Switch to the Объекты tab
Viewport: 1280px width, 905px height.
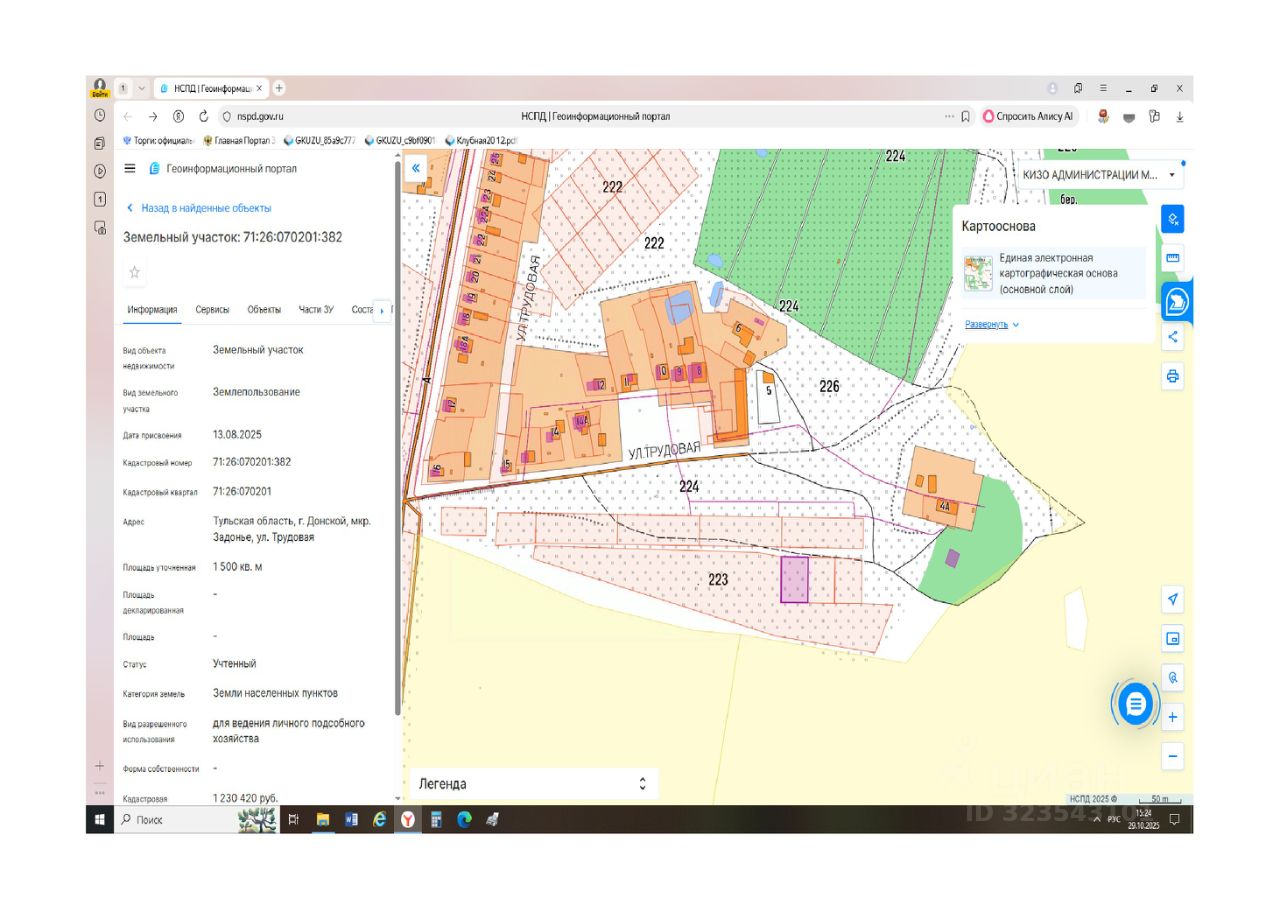click(264, 310)
